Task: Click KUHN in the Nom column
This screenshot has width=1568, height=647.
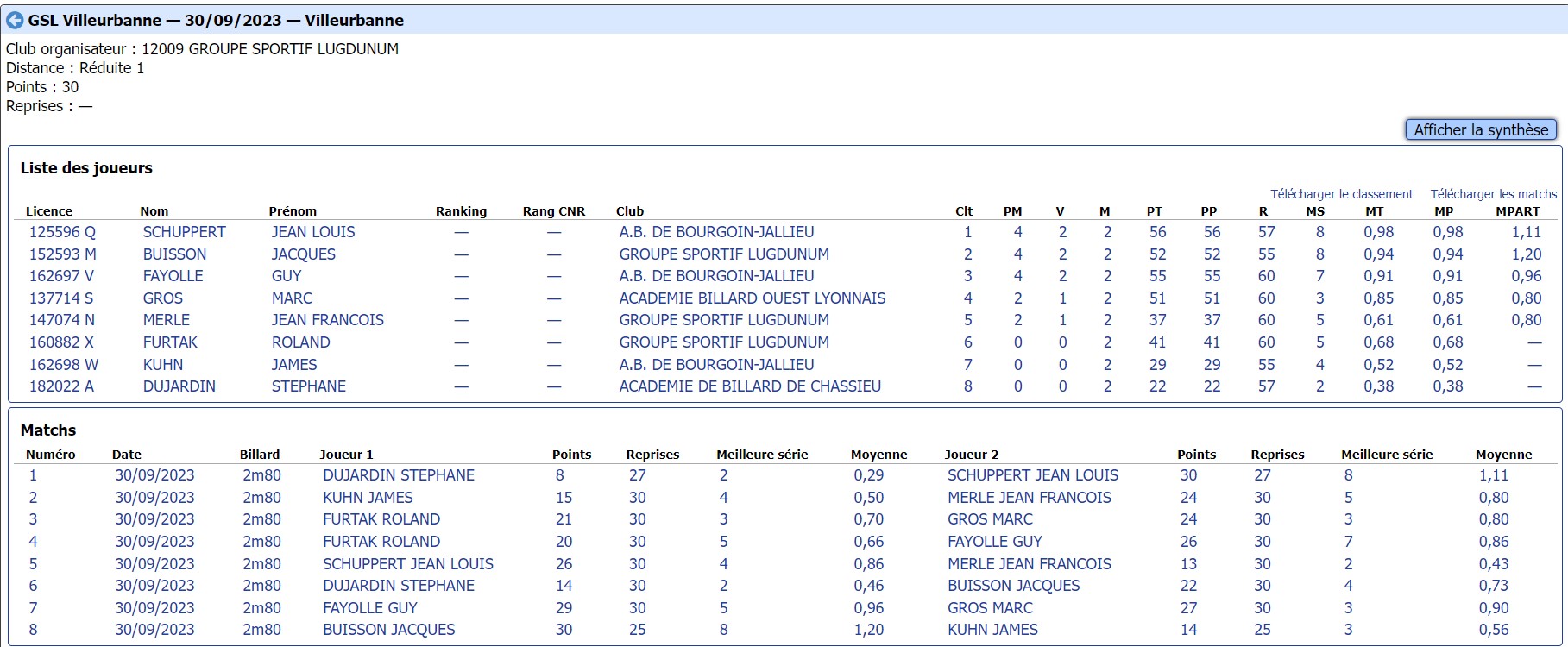Action: click(163, 365)
